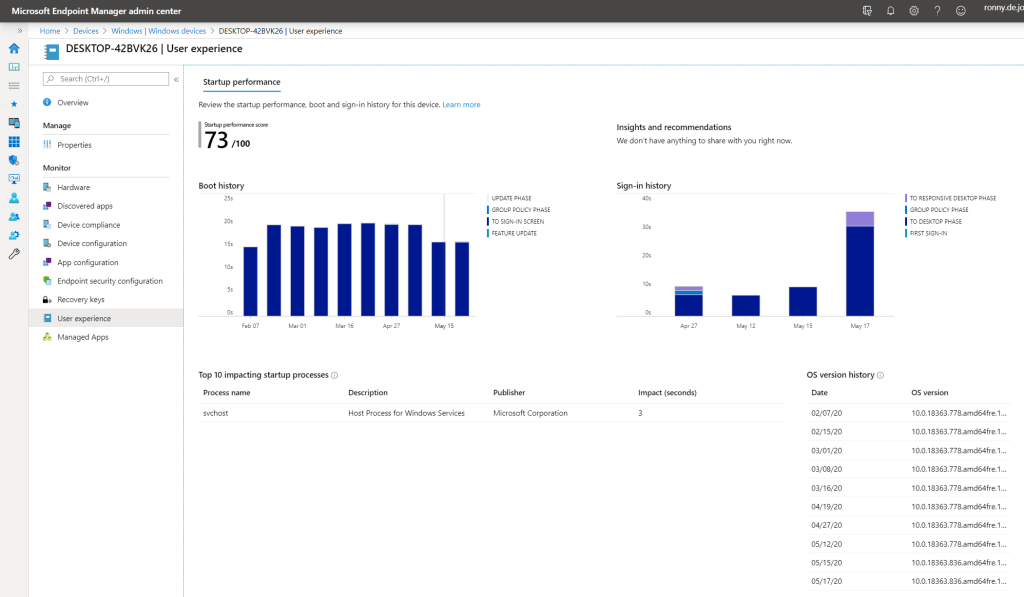Click the help question mark icon
Screen dimensions: 1024x597
point(937,11)
